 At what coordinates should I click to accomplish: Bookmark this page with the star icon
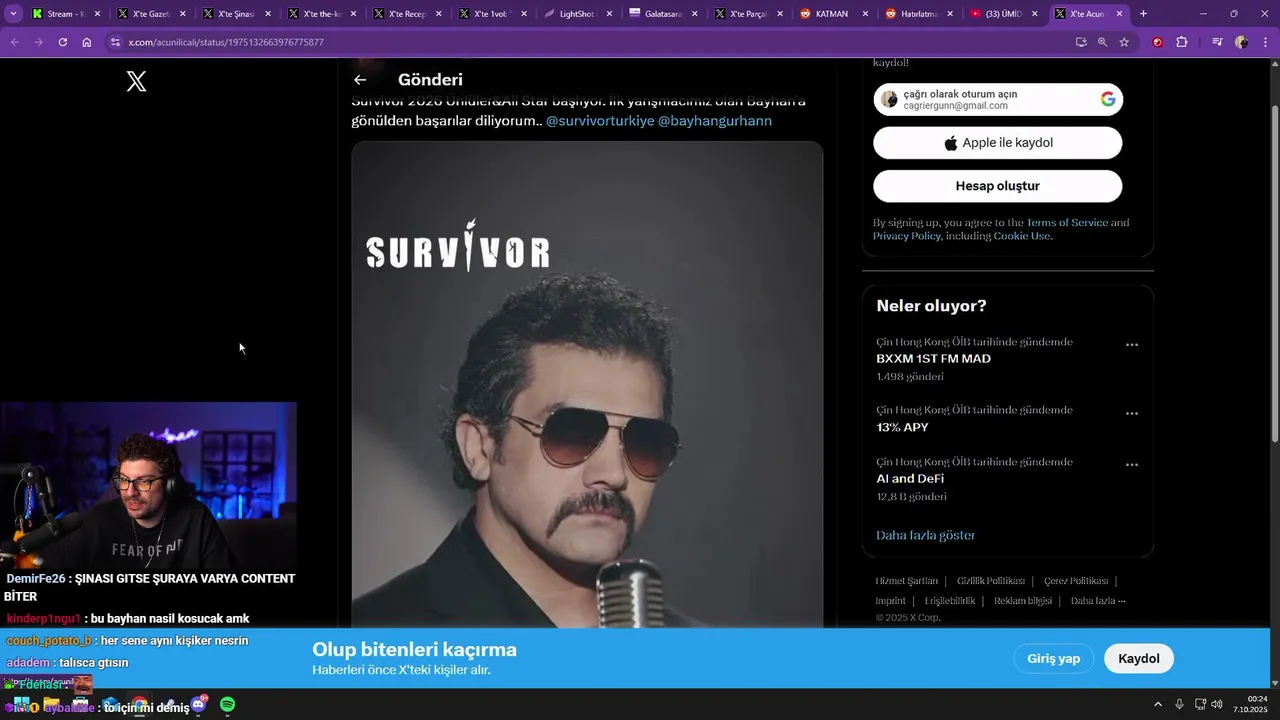[x=1124, y=42]
